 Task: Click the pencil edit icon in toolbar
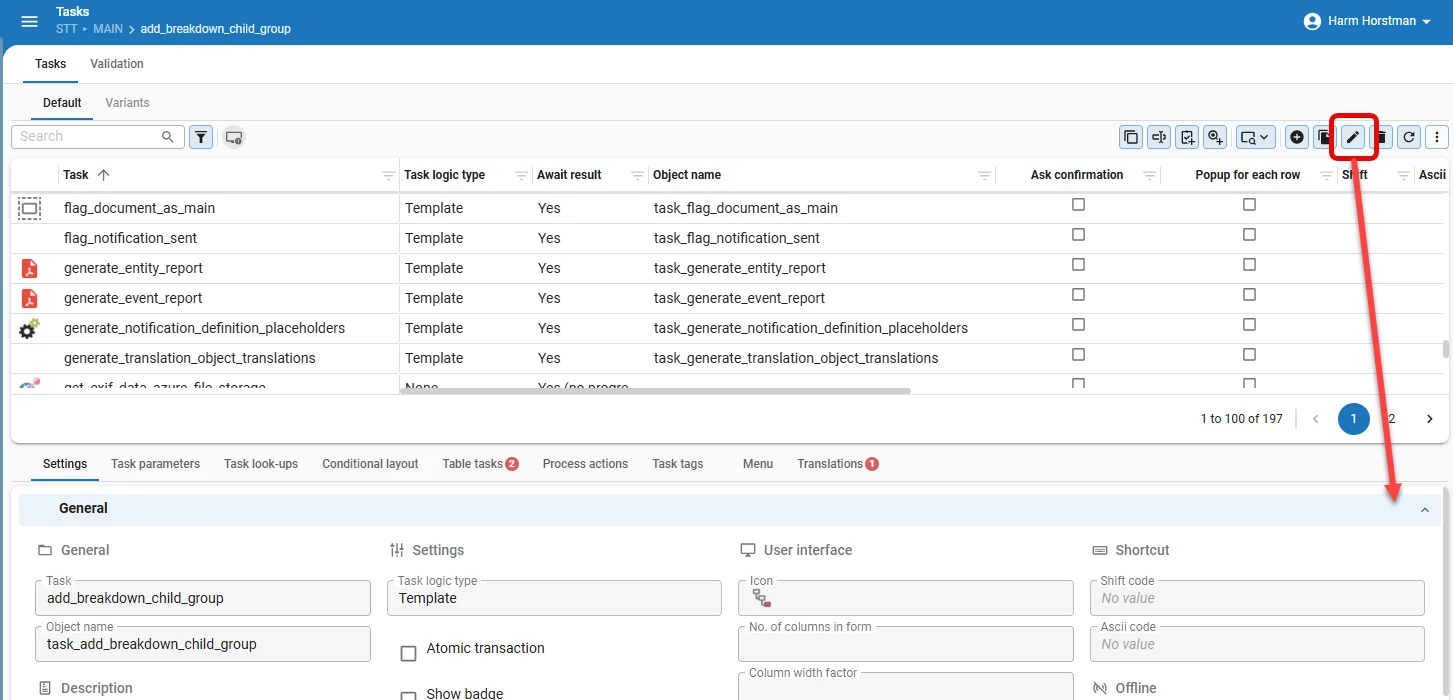point(1353,137)
